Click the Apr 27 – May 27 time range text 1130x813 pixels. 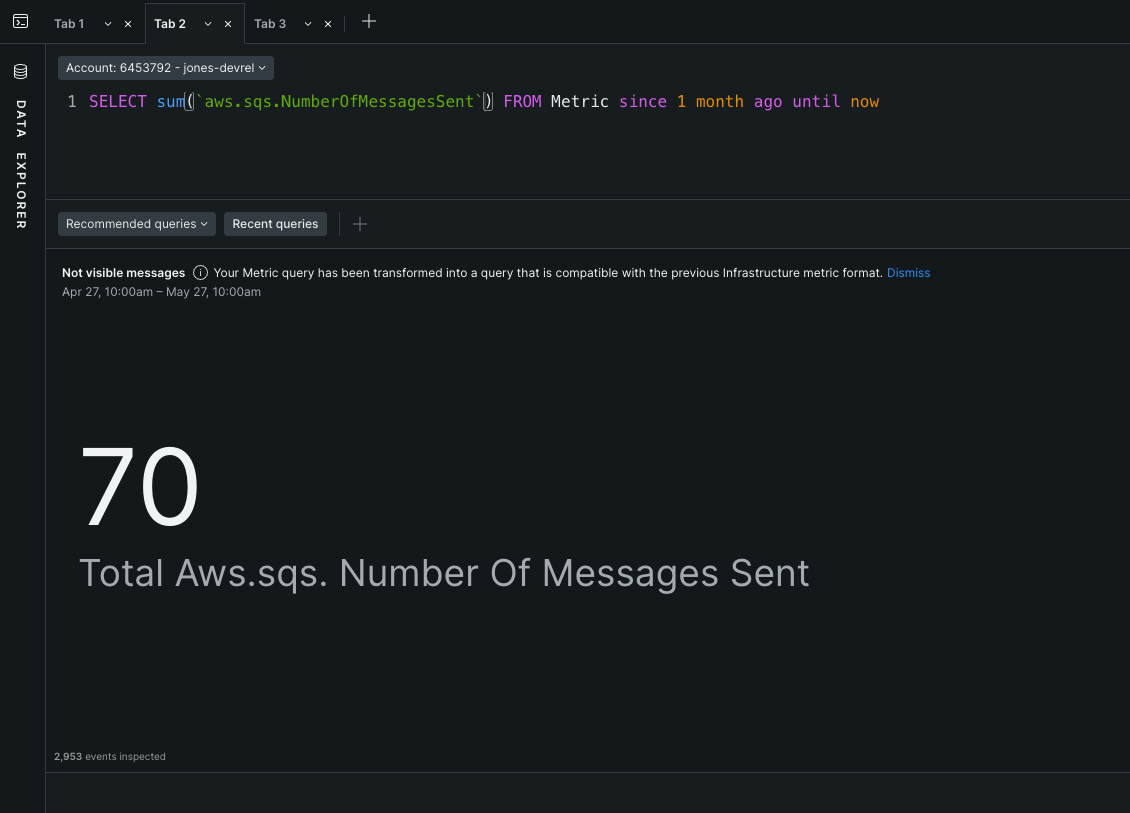click(161, 292)
